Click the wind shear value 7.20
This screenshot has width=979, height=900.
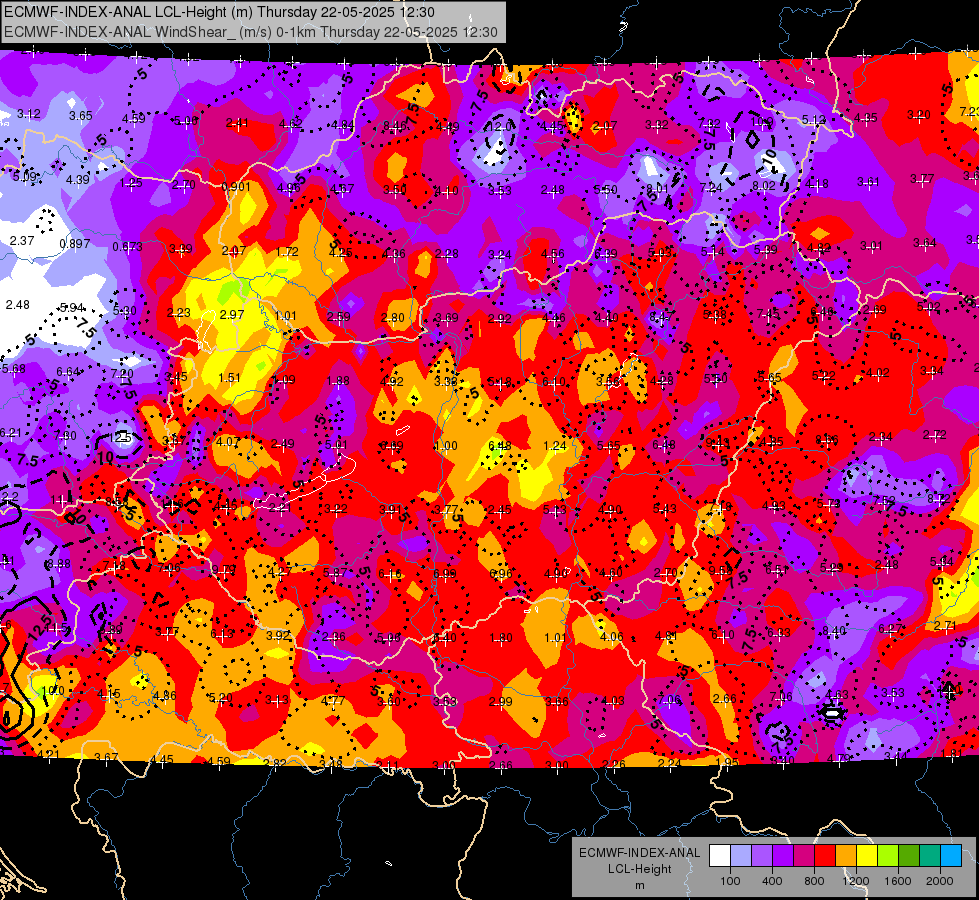tap(122, 374)
